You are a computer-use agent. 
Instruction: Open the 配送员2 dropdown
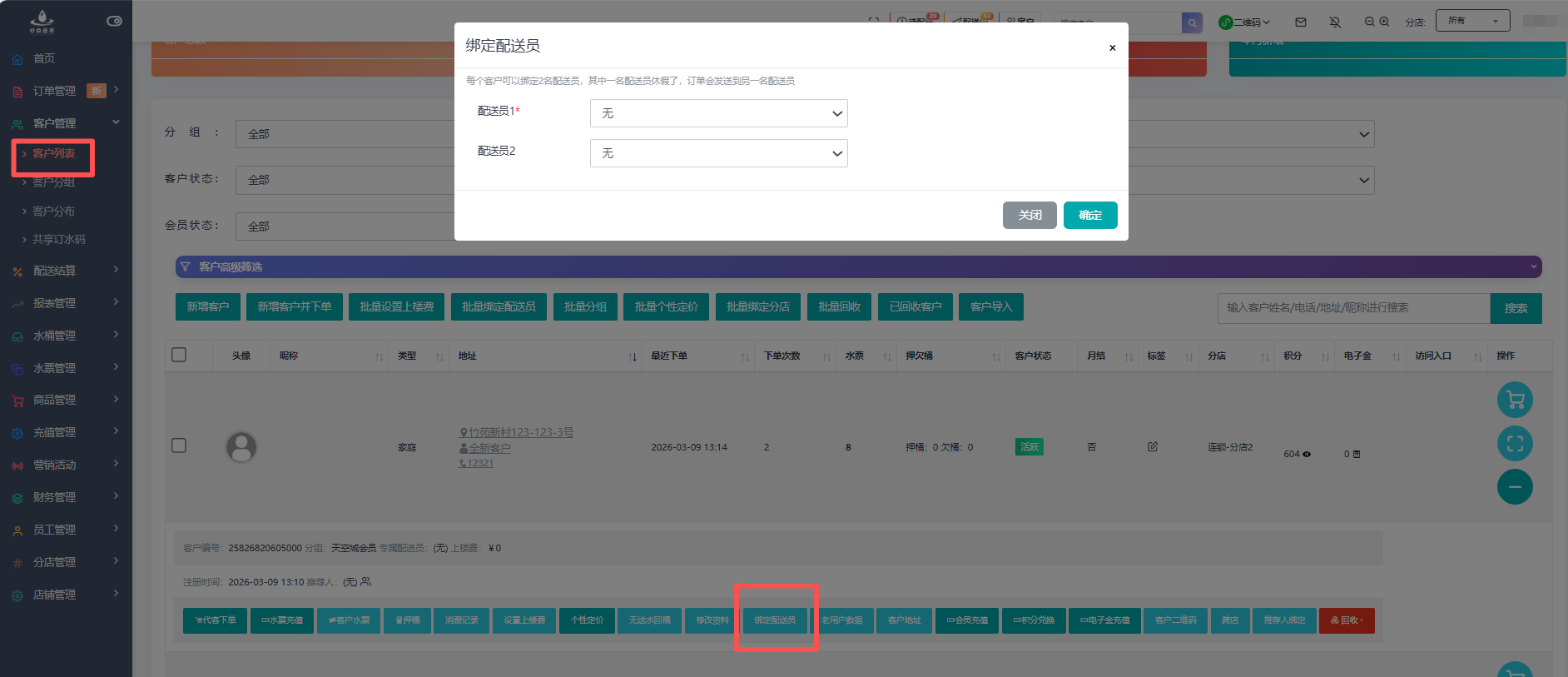(718, 153)
